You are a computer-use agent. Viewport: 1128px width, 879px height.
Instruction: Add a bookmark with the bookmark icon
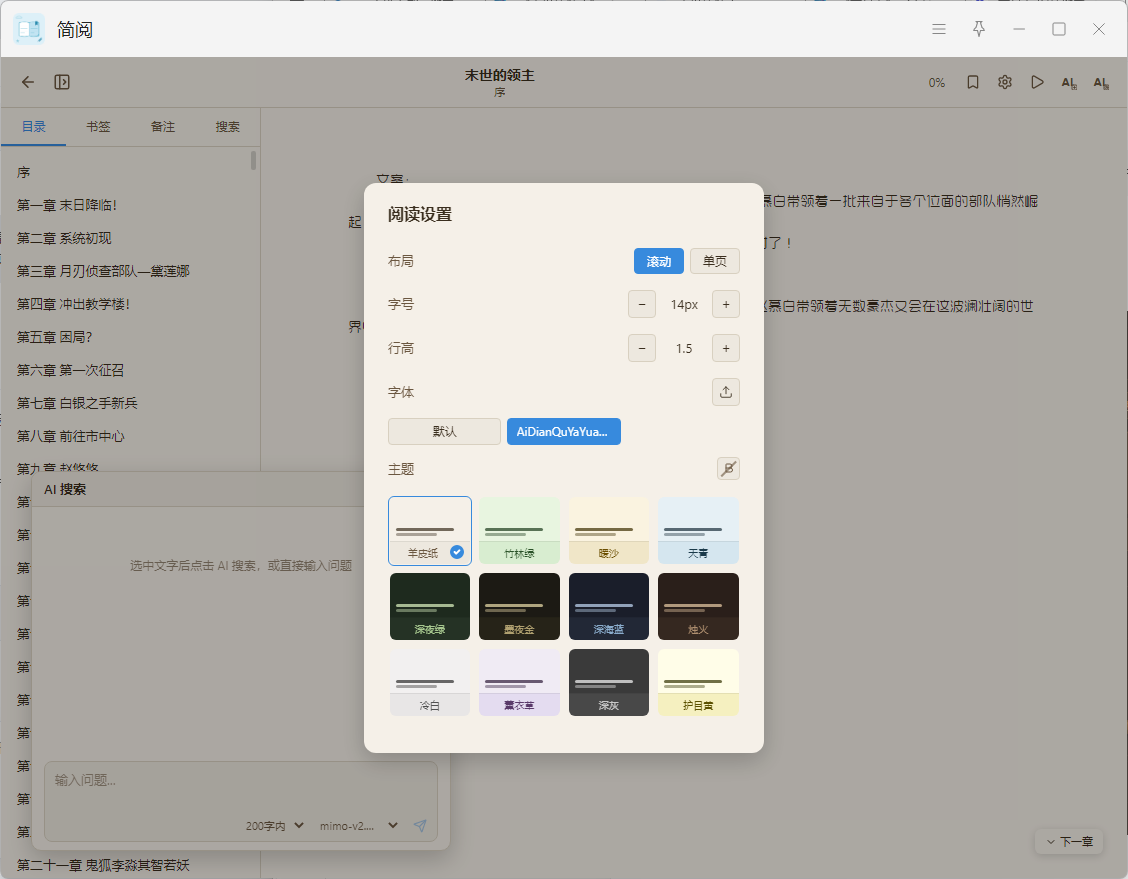pyautogui.click(x=973, y=82)
